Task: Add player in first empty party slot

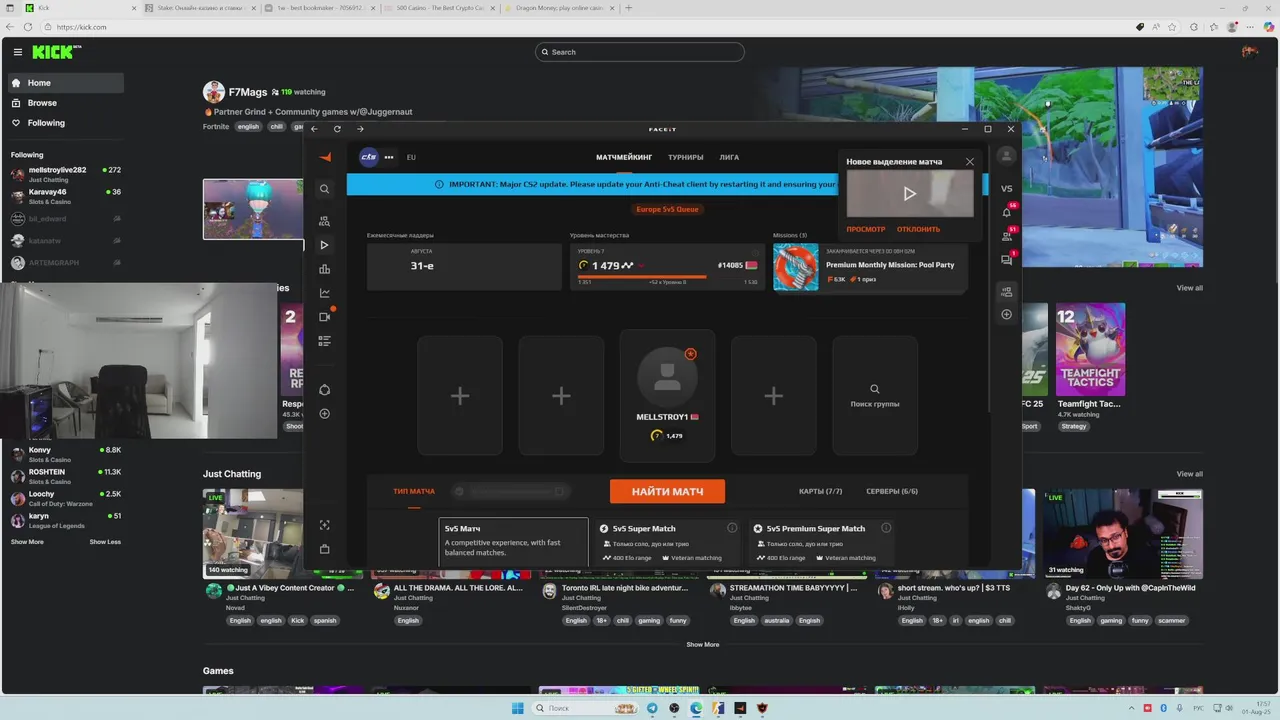Action: pos(460,396)
